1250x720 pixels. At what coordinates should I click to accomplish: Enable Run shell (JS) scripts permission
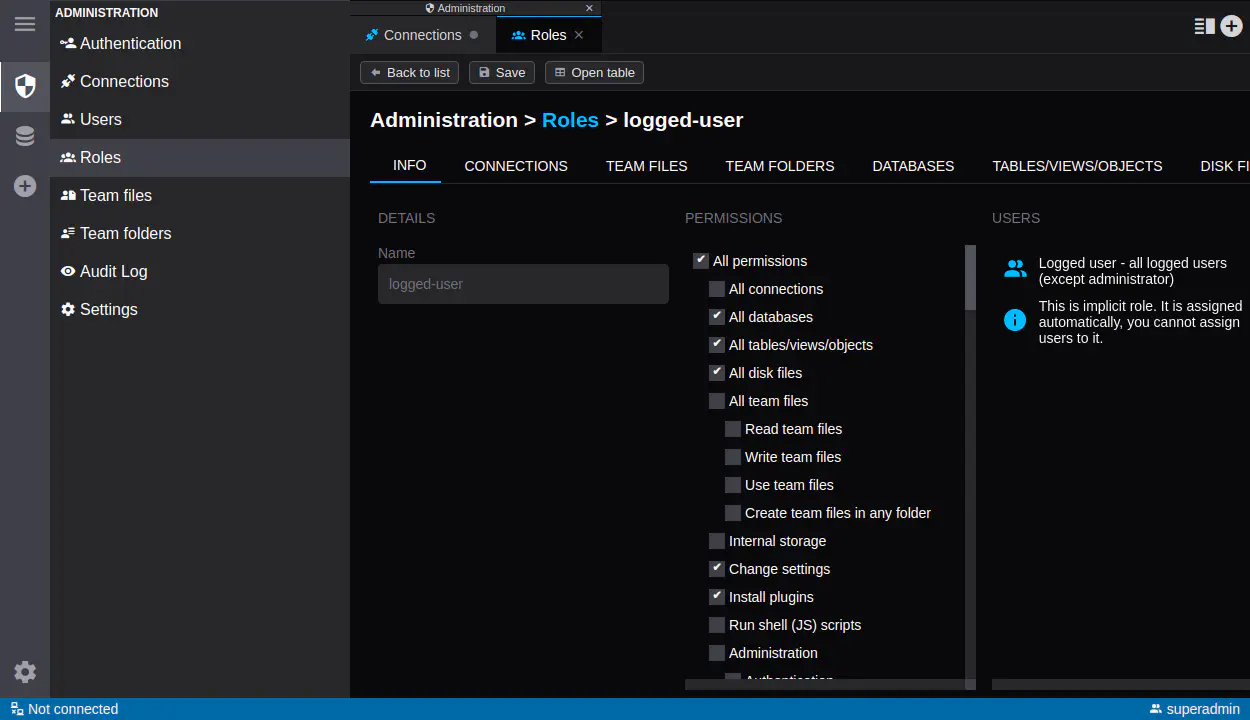pos(717,625)
